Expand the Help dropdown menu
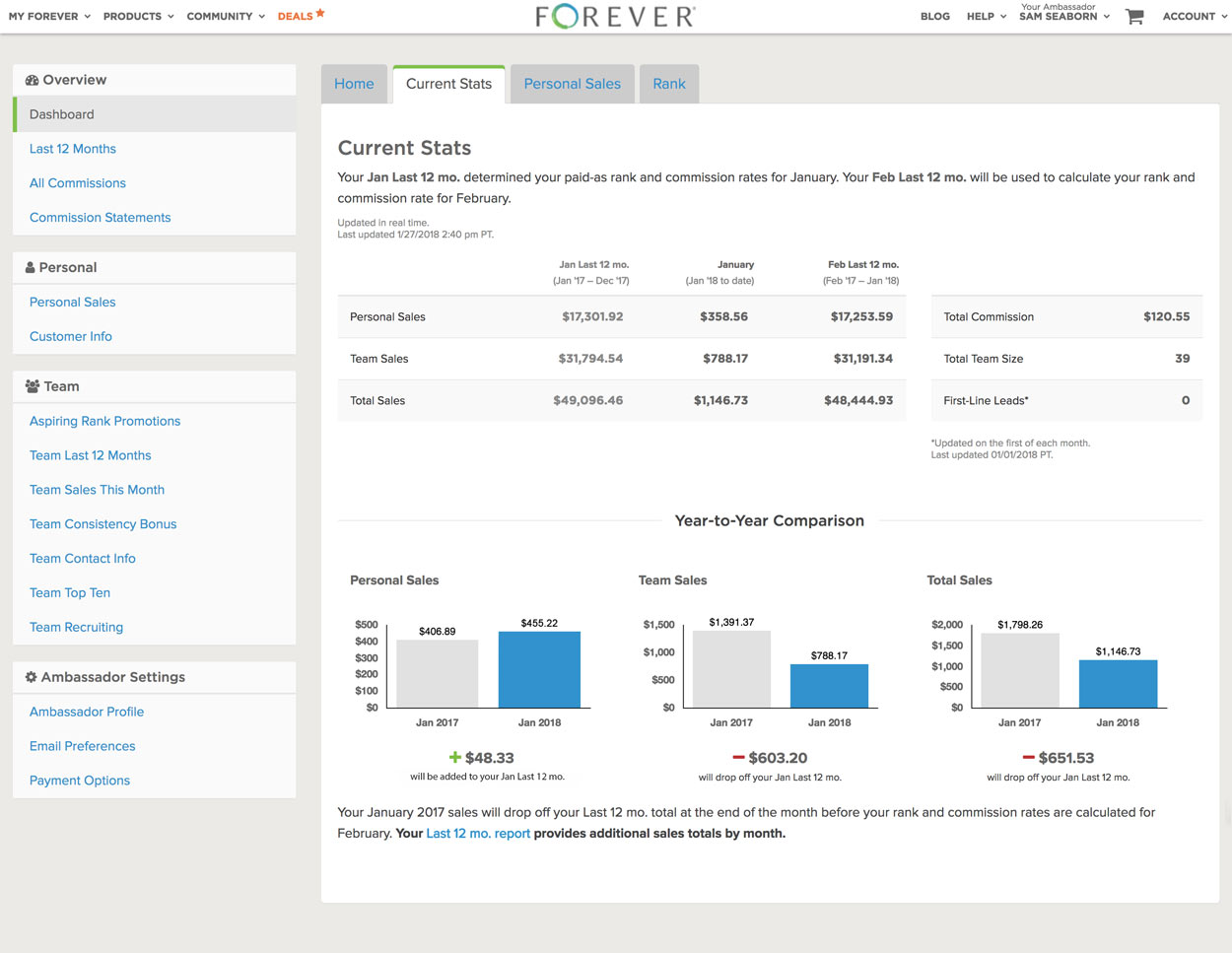 [x=987, y=17]
